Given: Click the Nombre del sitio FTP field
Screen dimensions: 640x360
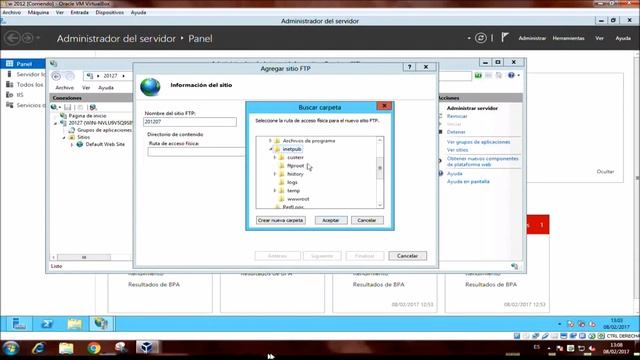Looking at the screenshot, I should click(190, 122).
